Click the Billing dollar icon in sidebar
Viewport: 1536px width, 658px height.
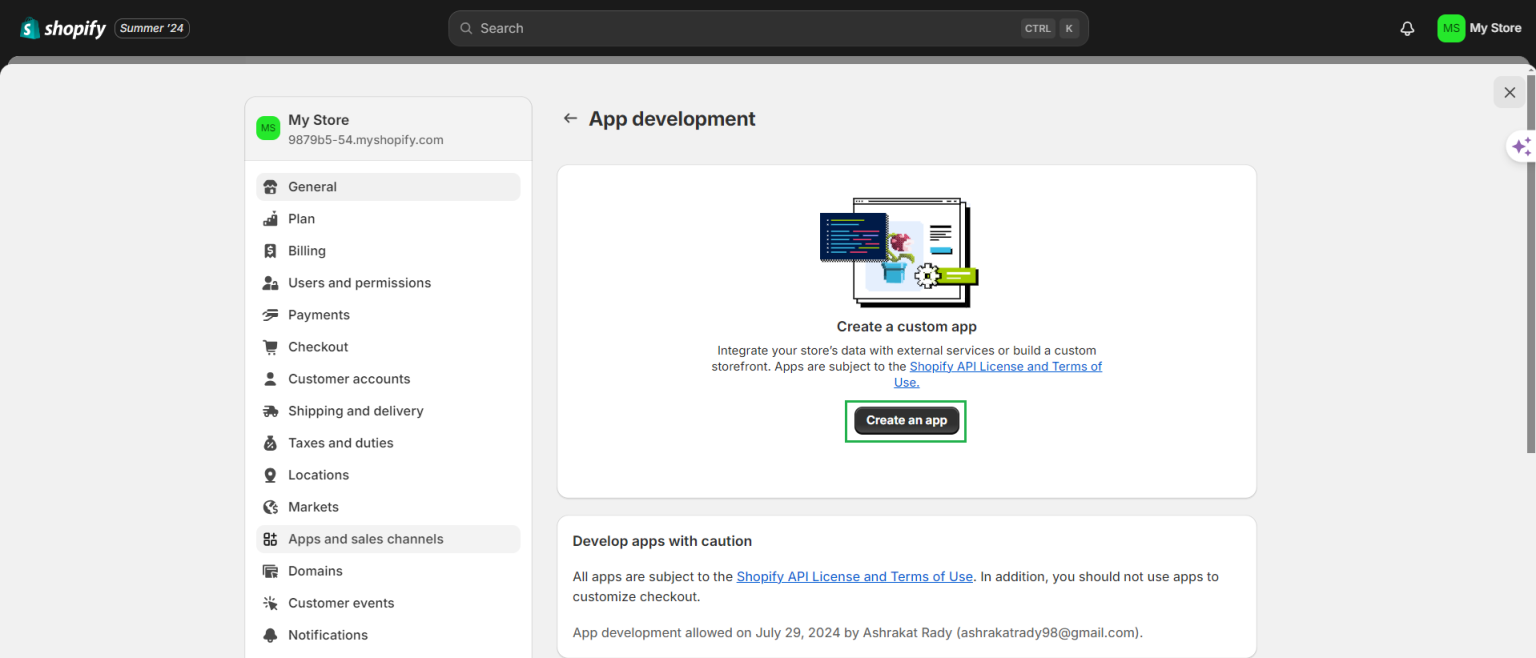click(270, 251)
